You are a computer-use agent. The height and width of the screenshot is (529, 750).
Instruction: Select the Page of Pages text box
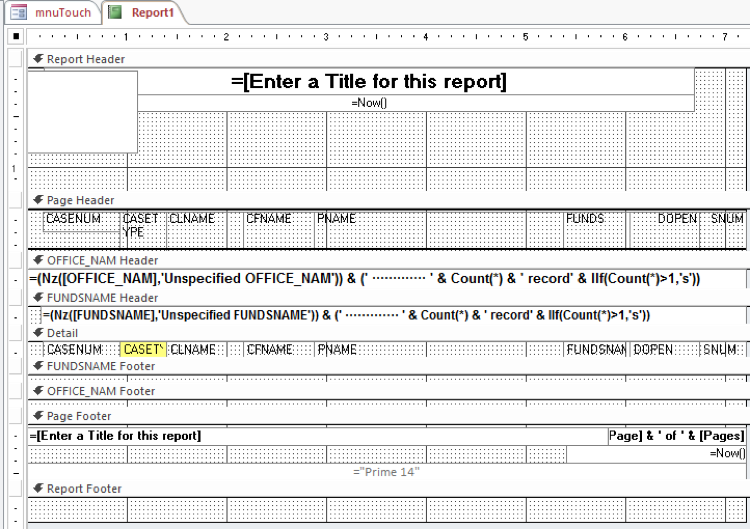(676, 436)
